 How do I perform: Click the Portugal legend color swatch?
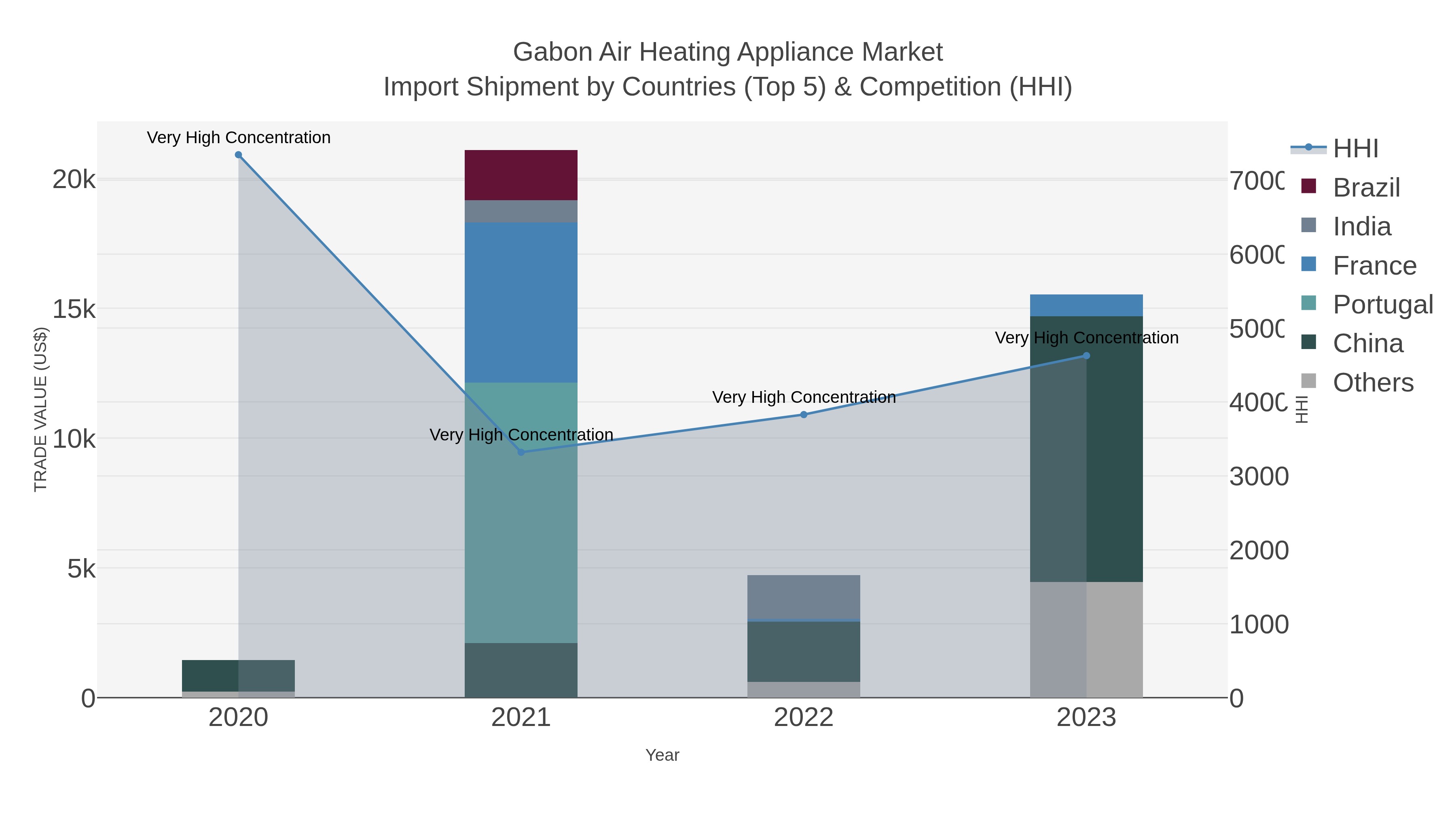click(1308, 303)
